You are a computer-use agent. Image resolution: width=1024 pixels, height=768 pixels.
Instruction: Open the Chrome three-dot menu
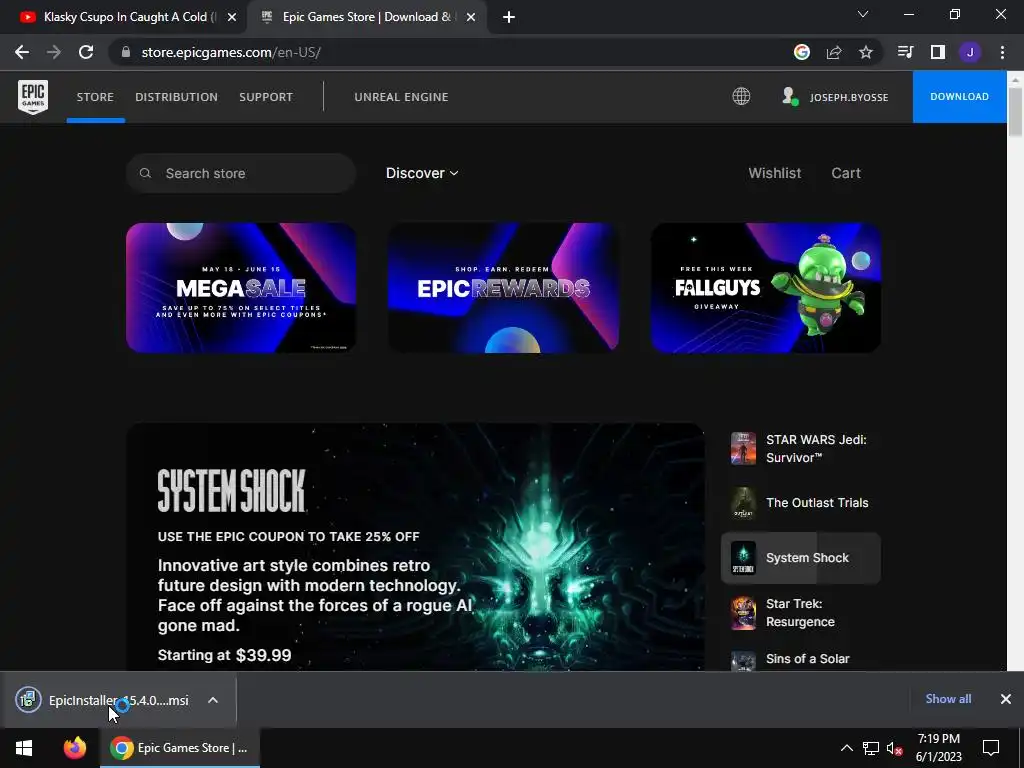point(1002,52)
